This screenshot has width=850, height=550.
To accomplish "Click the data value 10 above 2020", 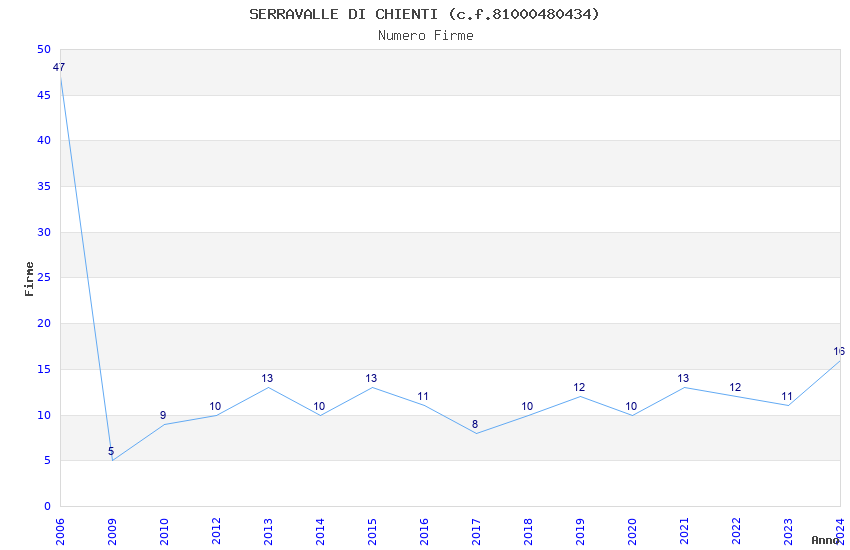I will point(632,406).
